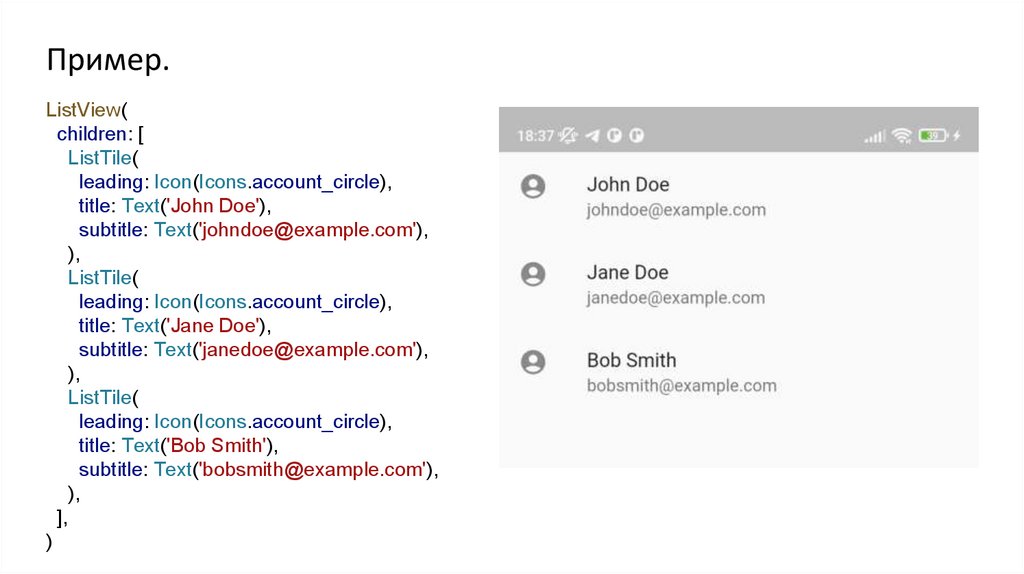Screen dimensions: 1024x574
Task: Select the Jane Doe name in the phone list
Action: (x=628, y=273)
